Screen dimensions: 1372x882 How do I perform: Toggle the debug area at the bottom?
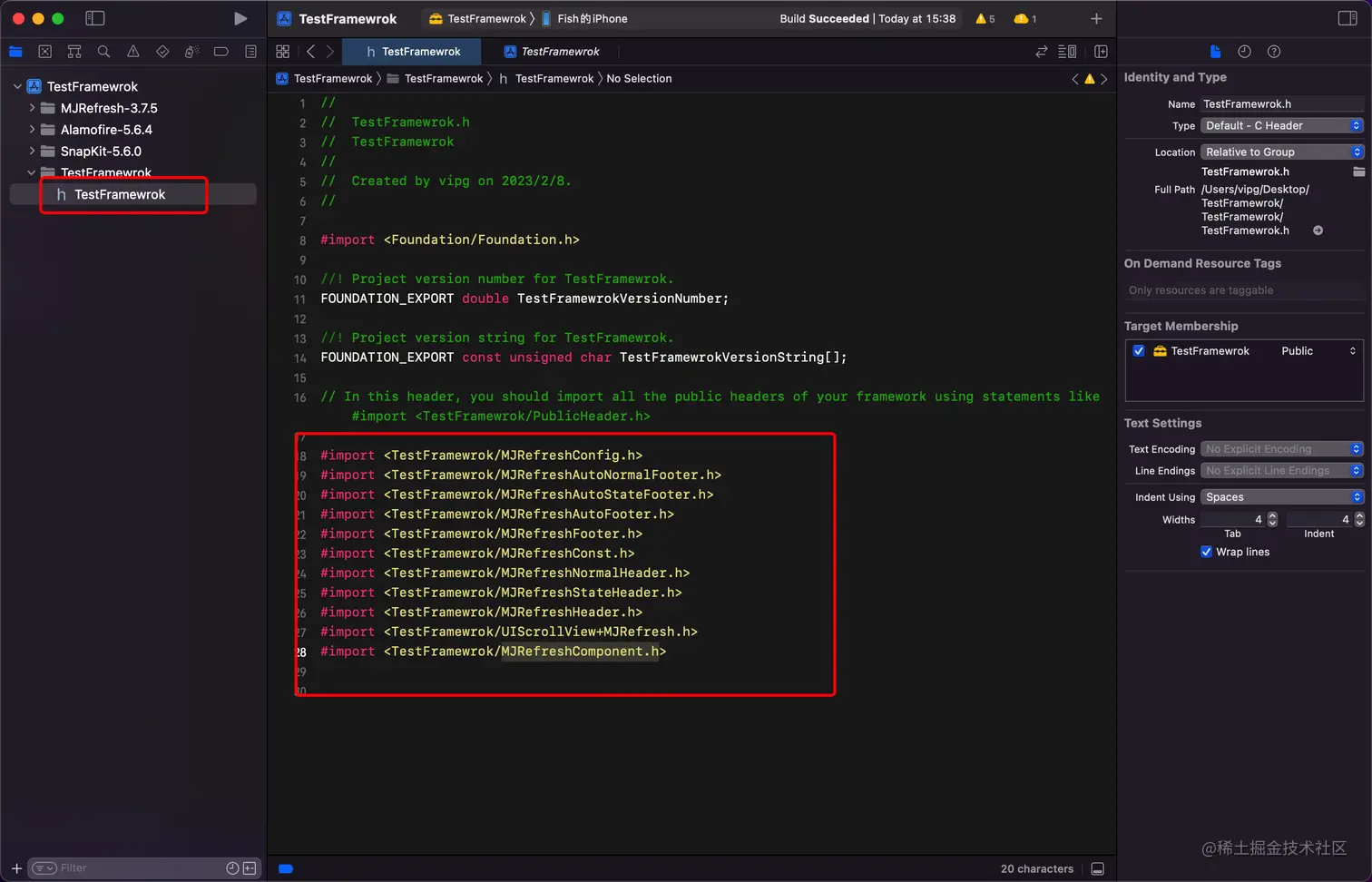point(1097,868)
